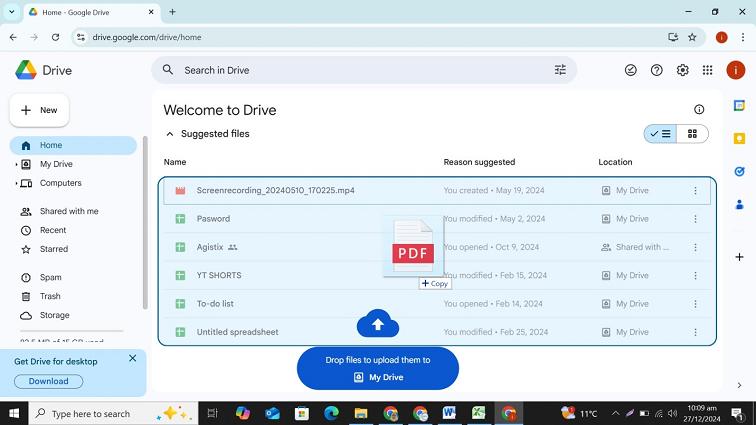Open the Google apps grid
Viewport: 756px width, 425px height.
tap(707, 70)
